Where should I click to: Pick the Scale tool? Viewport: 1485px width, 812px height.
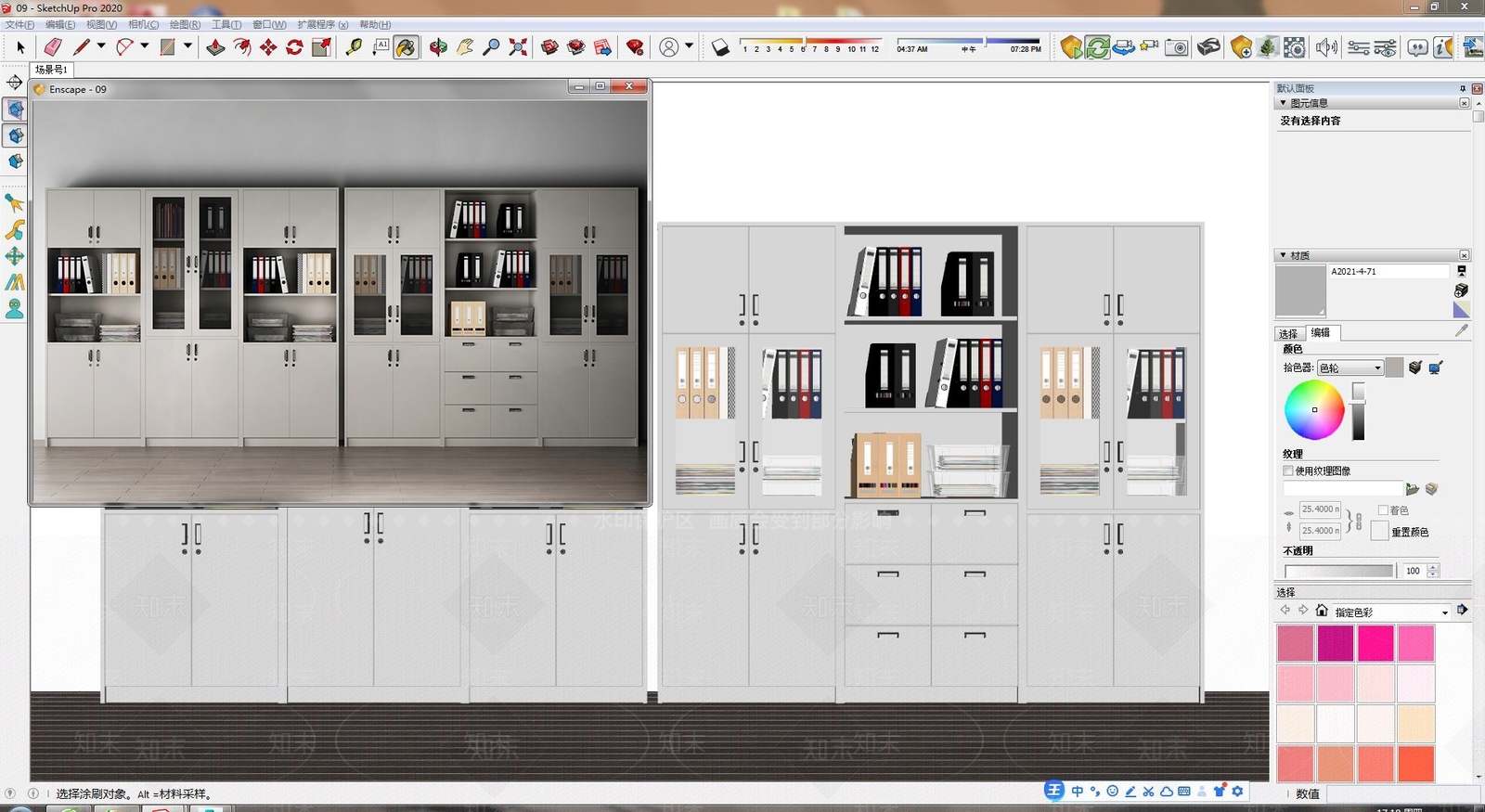click(321, 47)
